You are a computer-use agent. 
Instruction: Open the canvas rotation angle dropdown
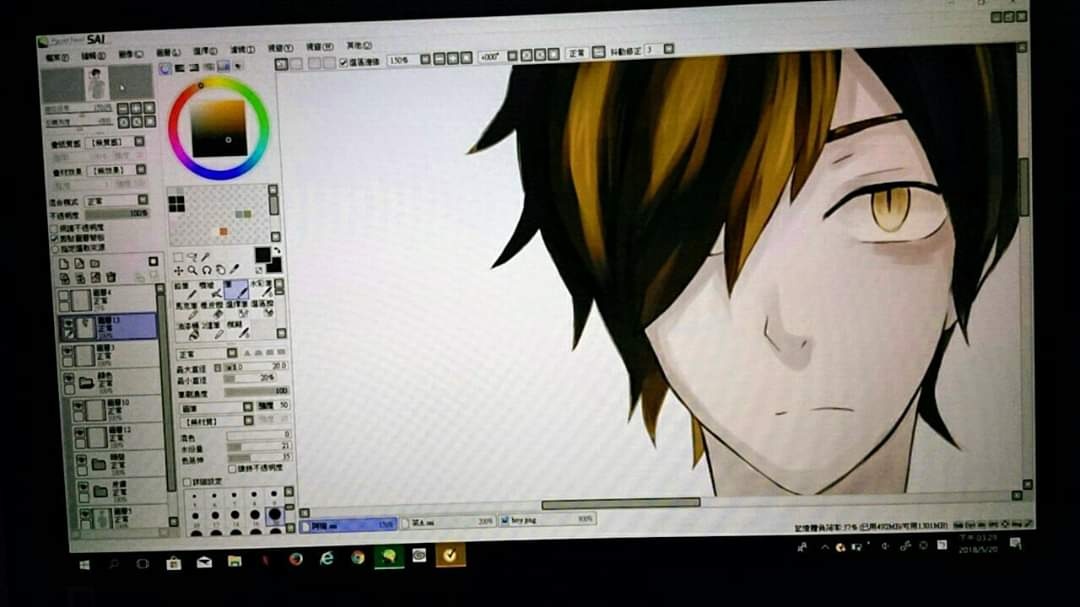click(x=512, y=55)
